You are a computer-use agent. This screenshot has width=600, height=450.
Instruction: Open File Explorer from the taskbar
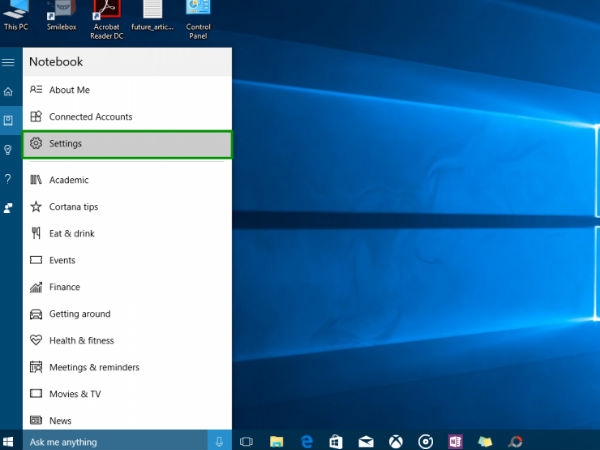[x=276, y=442]
